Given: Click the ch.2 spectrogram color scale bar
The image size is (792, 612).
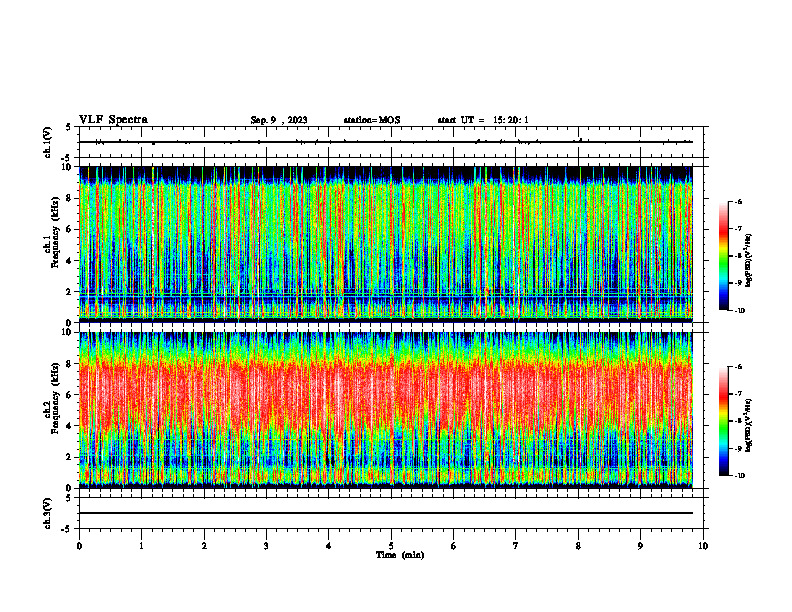Looking at the screenshot, I should (x=723, y=421).
